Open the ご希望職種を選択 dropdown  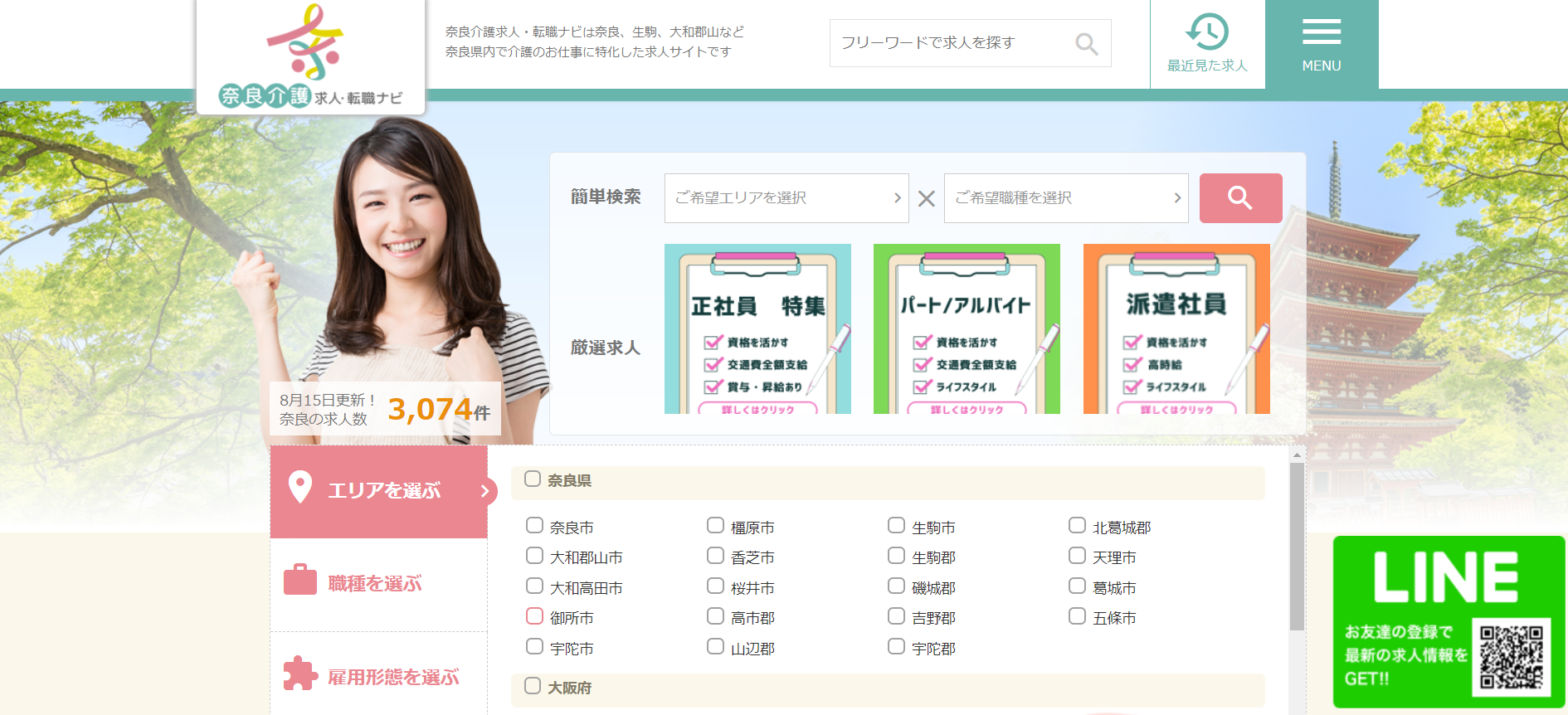point(1065,198)
